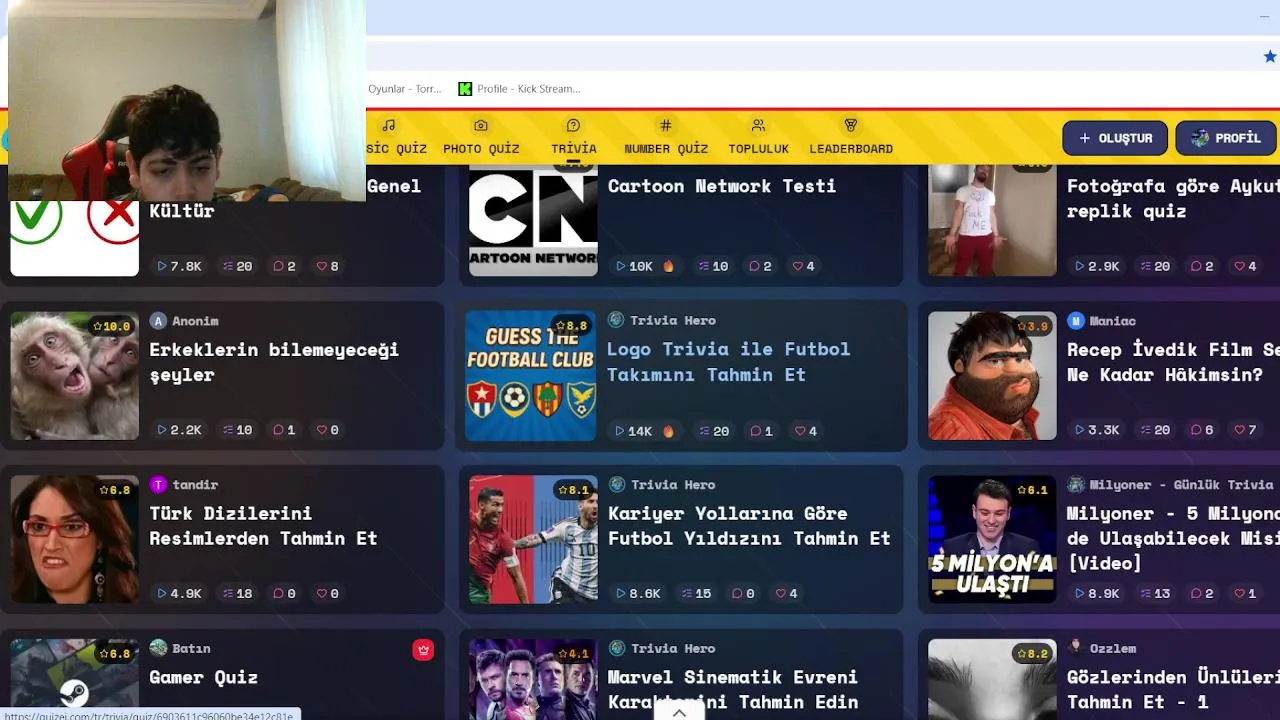
Task: Click the comment icon on Kariyer Yollarına card
Action: [737, 593]
